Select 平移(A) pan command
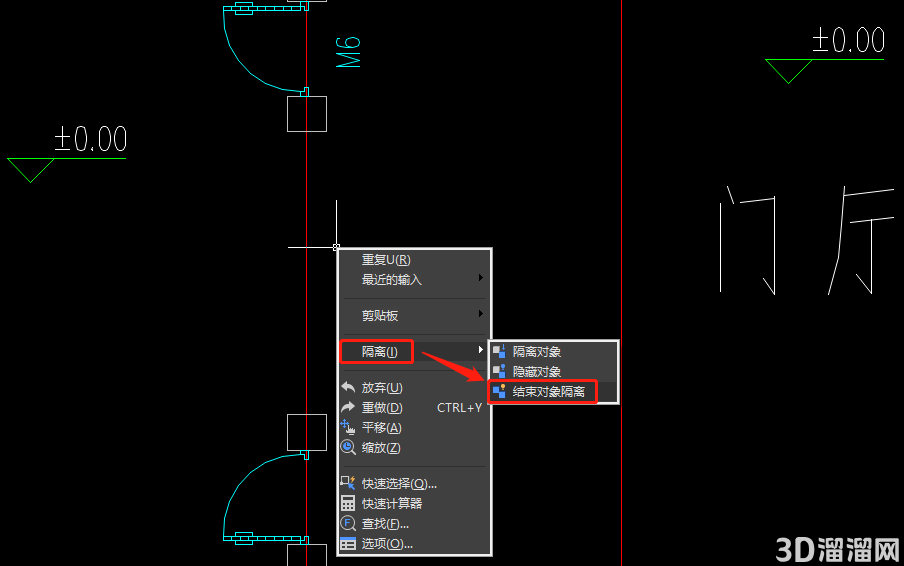The width and height of the screenshot is (904, 566). click(x=414, y=428)
